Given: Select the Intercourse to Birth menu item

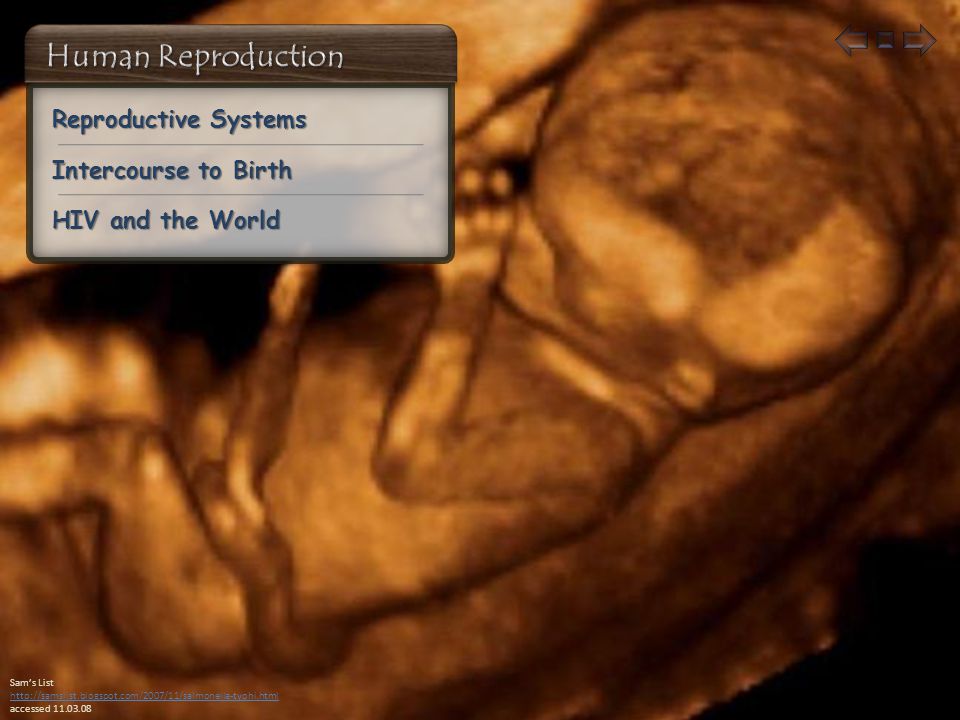Looking at the screenshot, I should 172,170.
